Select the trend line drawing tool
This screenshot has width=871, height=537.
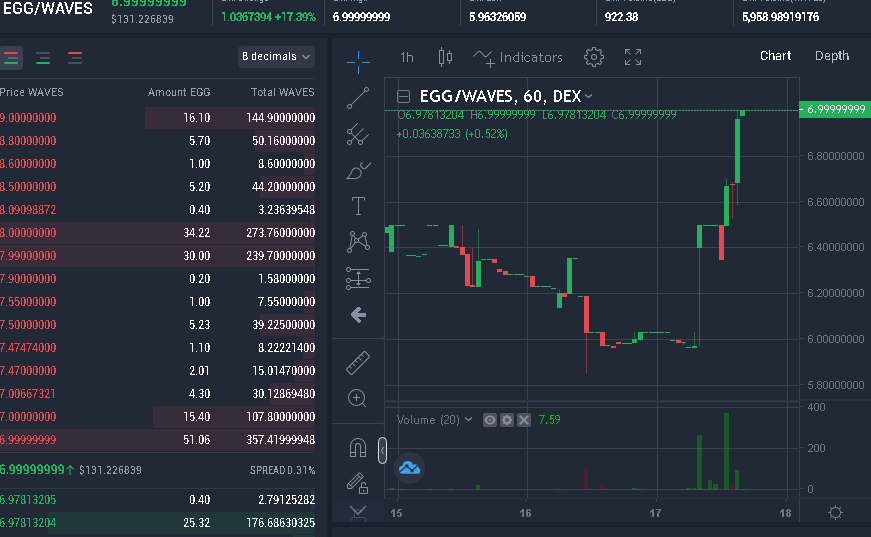(x=358, y=98)
